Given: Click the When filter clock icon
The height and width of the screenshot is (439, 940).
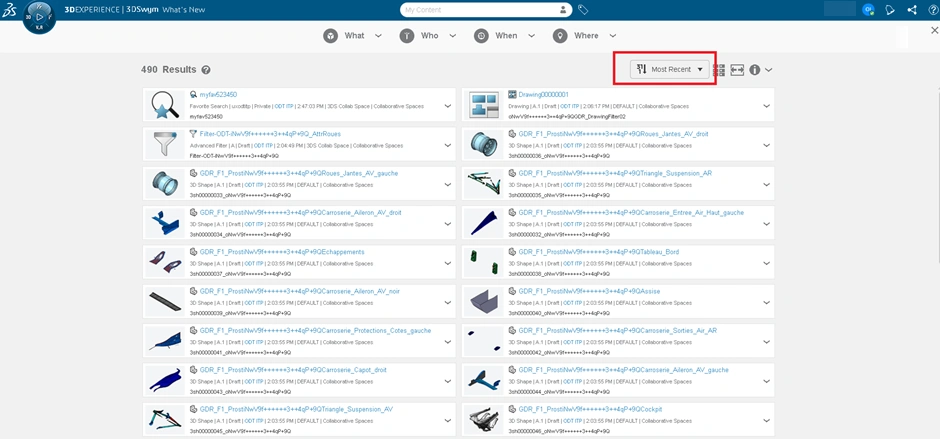Looking at the screenshot, I should [481, 36].
